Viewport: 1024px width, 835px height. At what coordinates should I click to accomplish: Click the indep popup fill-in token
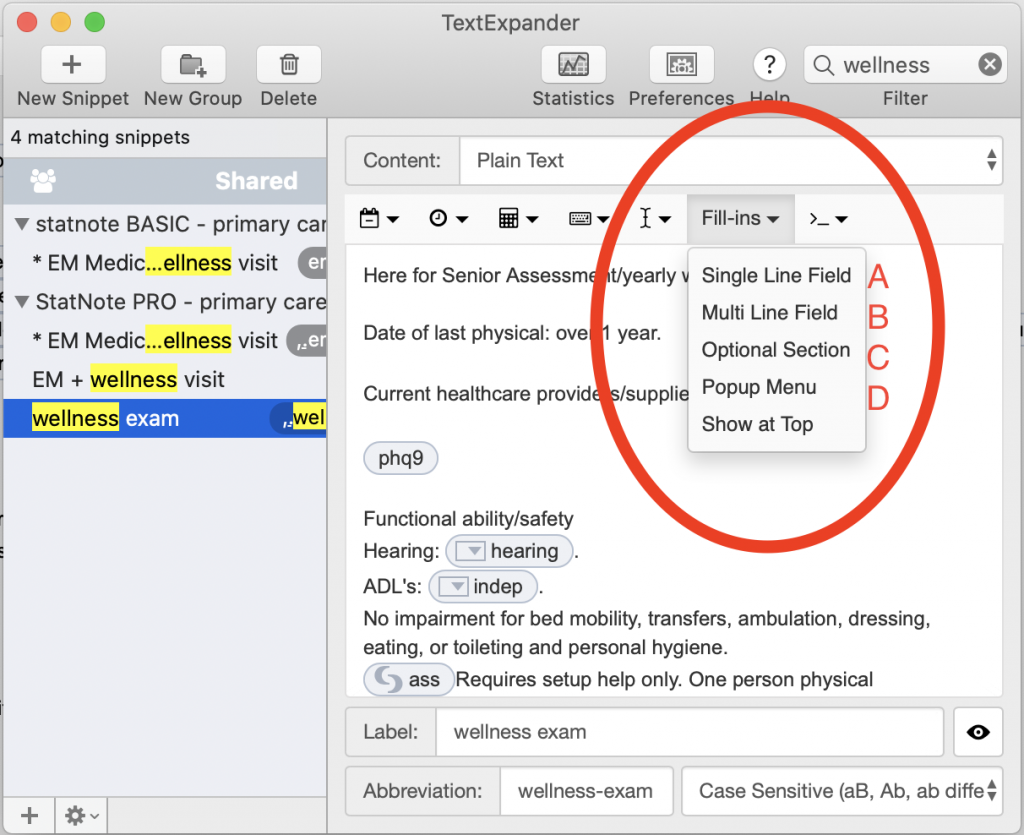coord(483,586)
